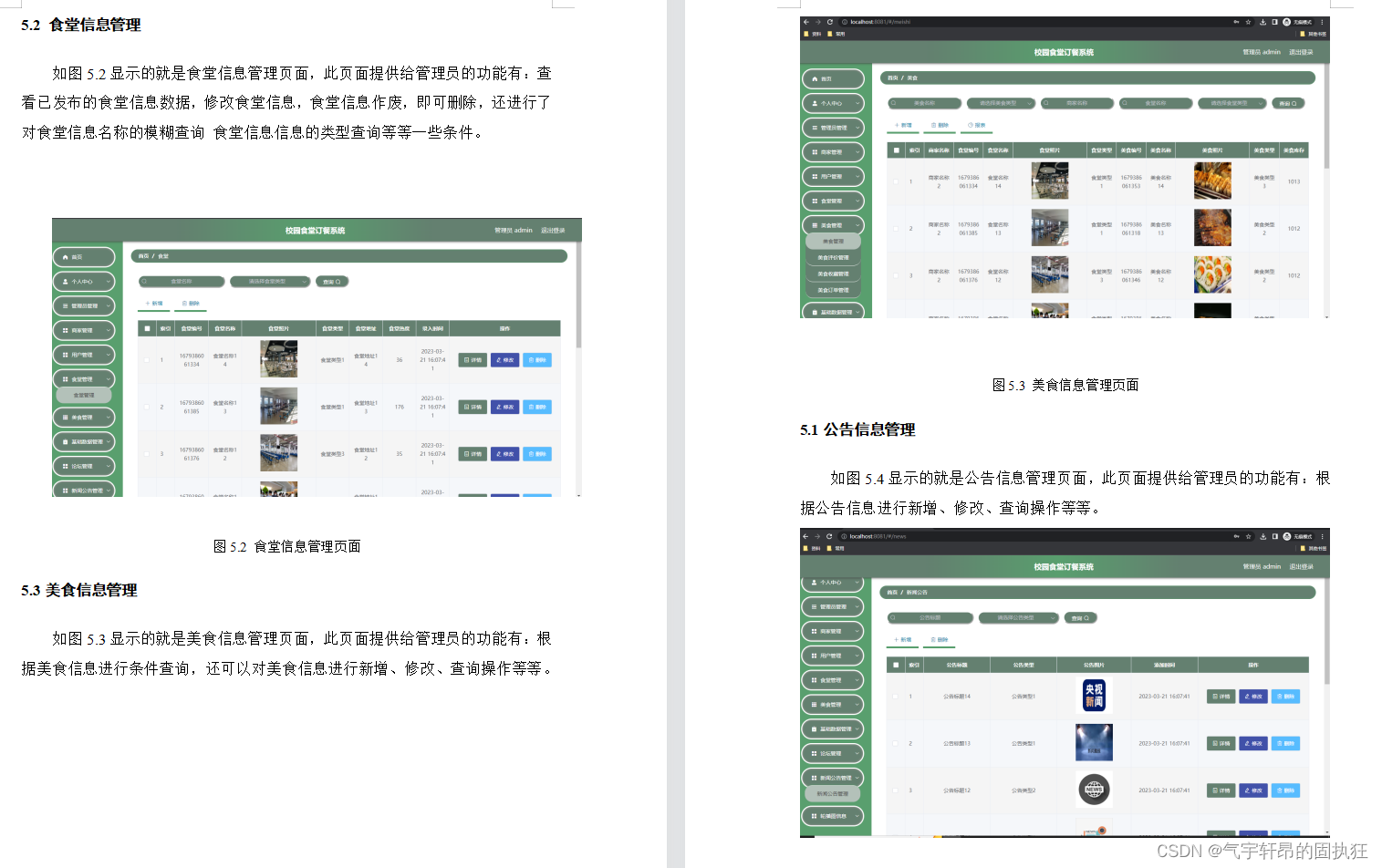Toggle select-all checkbox in canteen table header
Viewport: 1382px width, 868px height.
148,328
